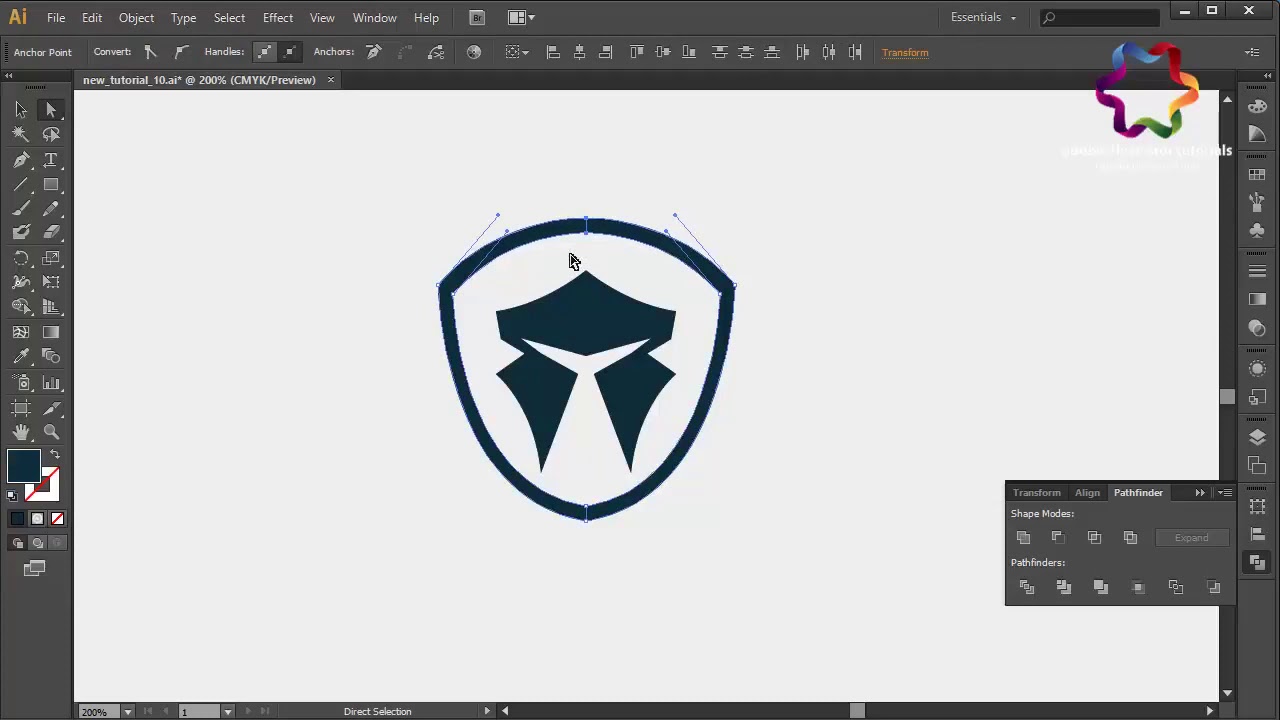
Task: Click Horizontal Align Left in control bar
Action: click(x=553, y=52)
